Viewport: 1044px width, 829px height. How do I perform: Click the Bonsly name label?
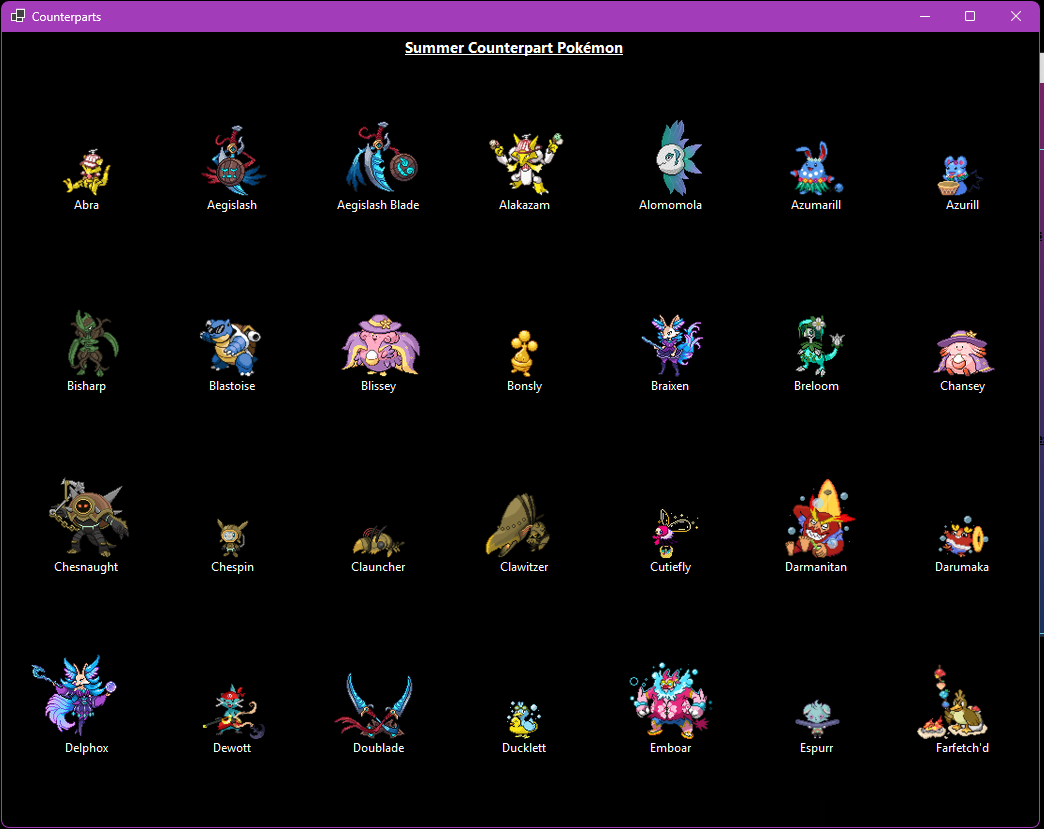point(525,386)
